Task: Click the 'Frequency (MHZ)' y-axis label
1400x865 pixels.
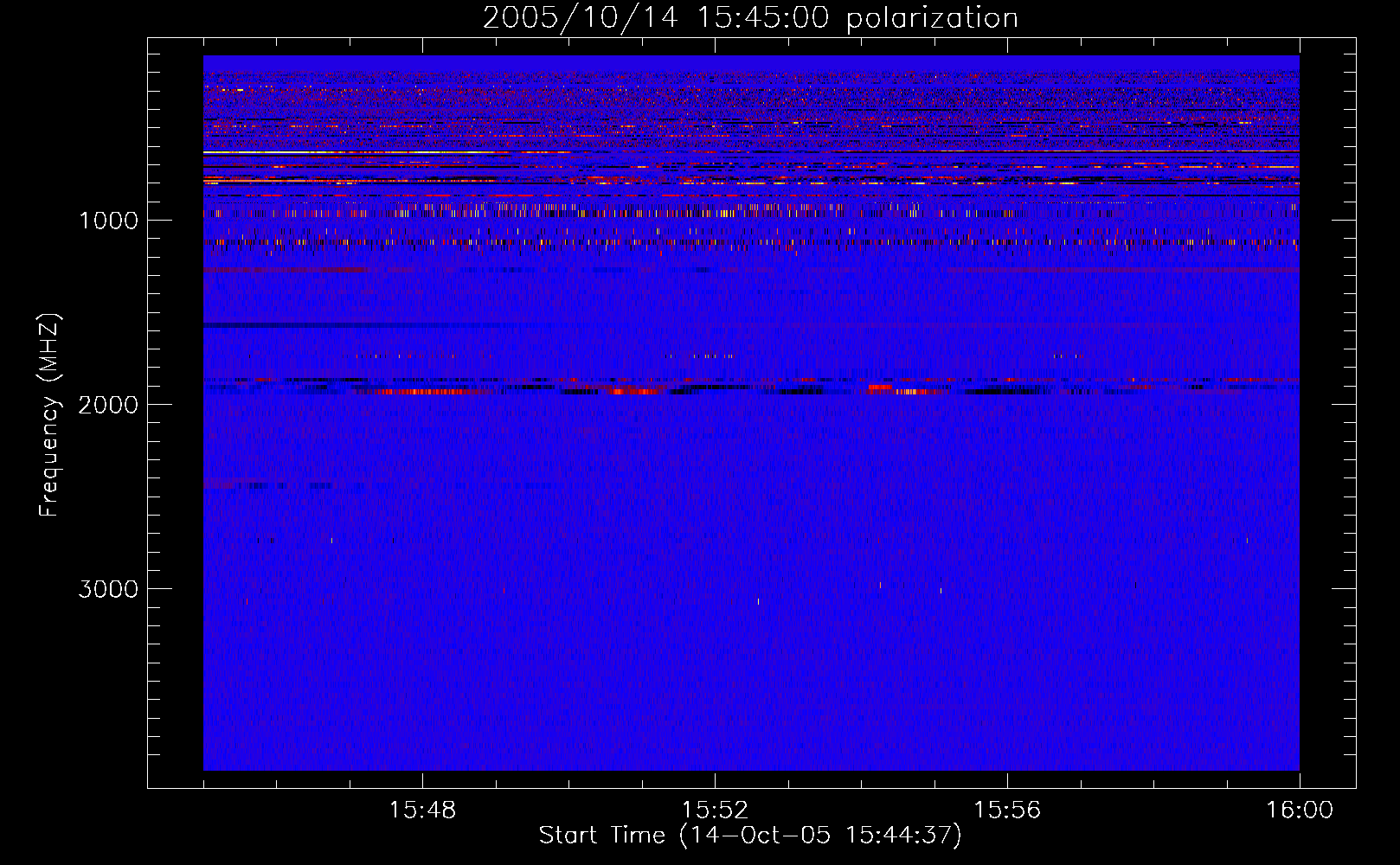Action: pyautogui.click(x=49, y=415)
